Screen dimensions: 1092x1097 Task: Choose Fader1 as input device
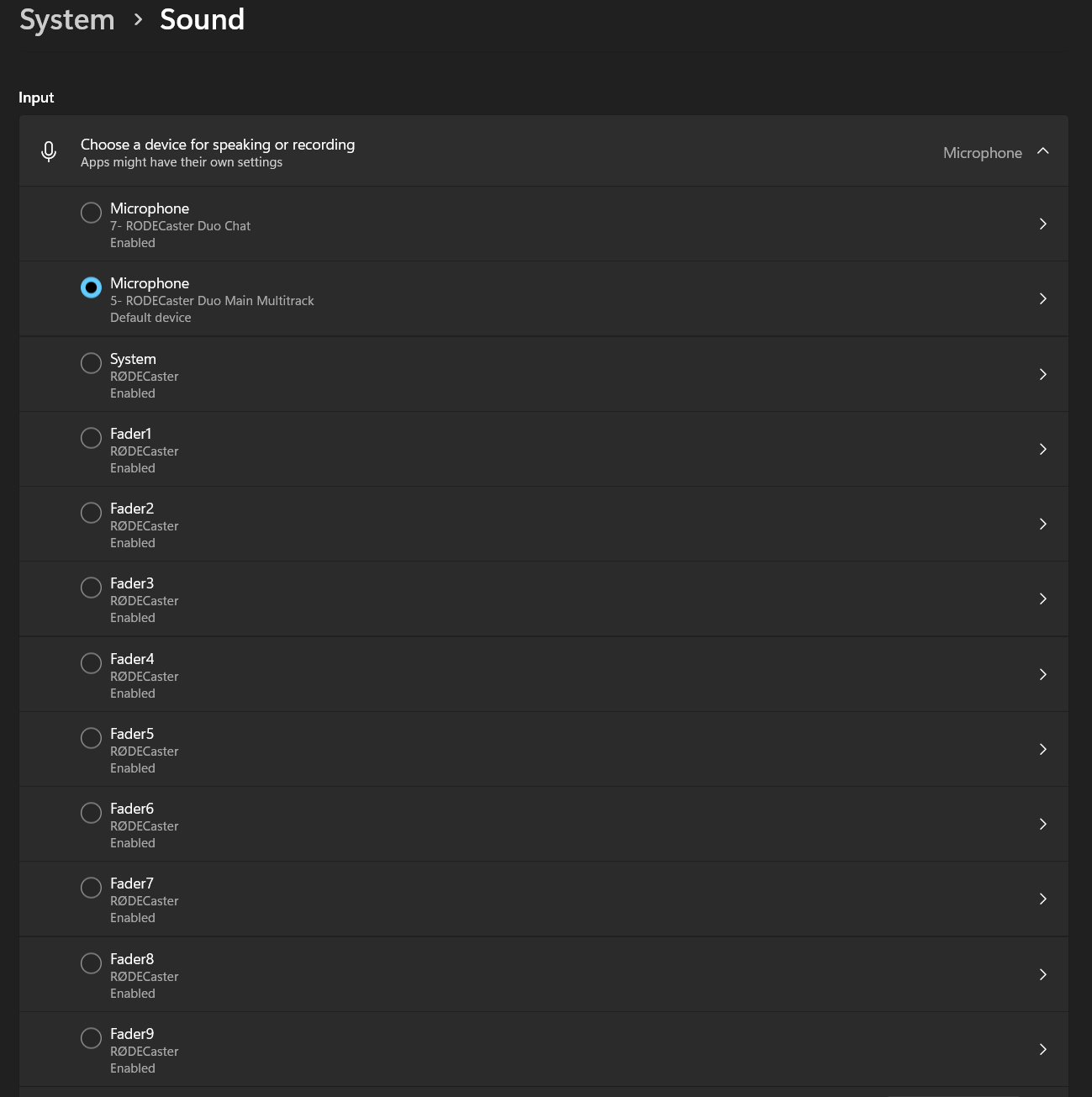click(91, 438)
